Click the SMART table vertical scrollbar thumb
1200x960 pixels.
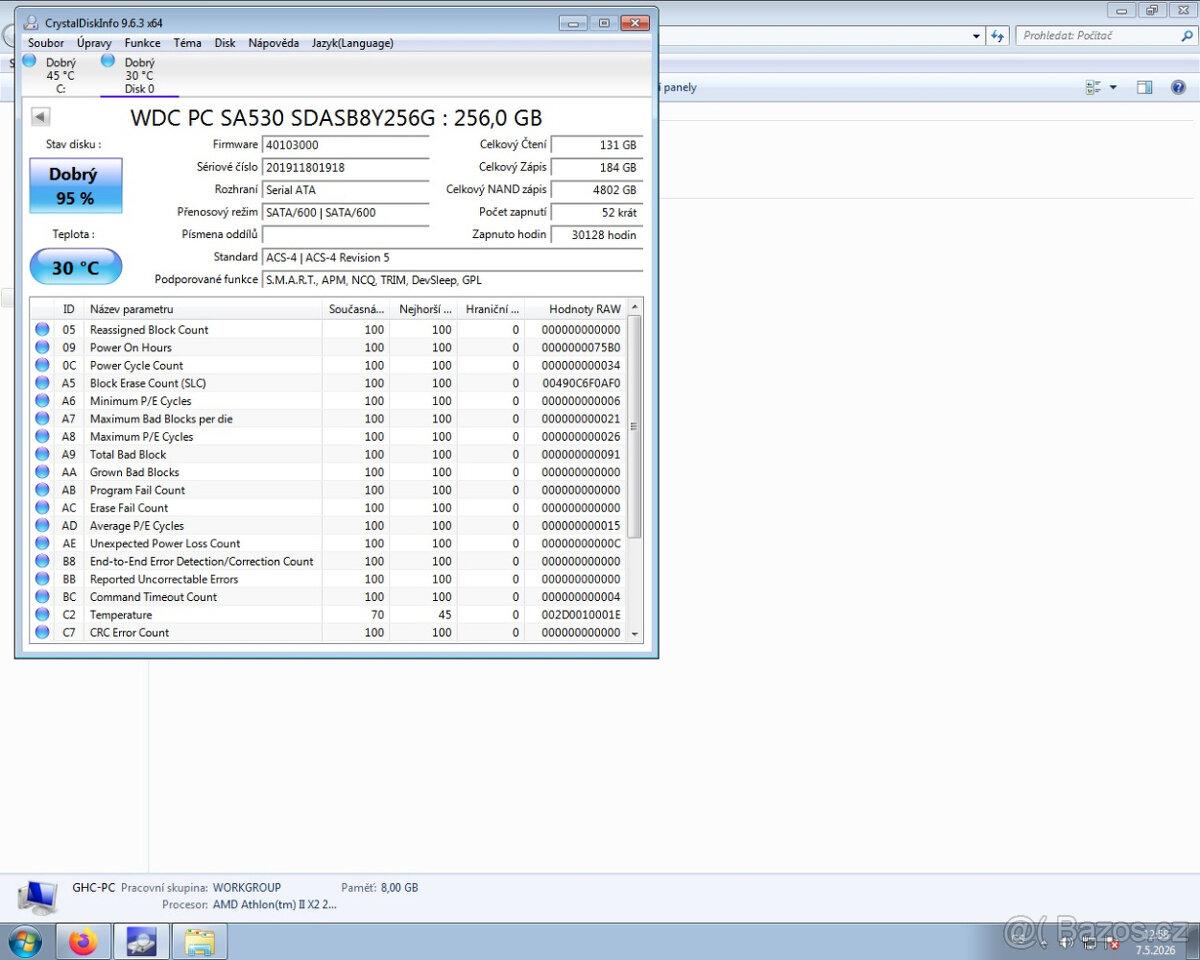[x=635, y=428]
